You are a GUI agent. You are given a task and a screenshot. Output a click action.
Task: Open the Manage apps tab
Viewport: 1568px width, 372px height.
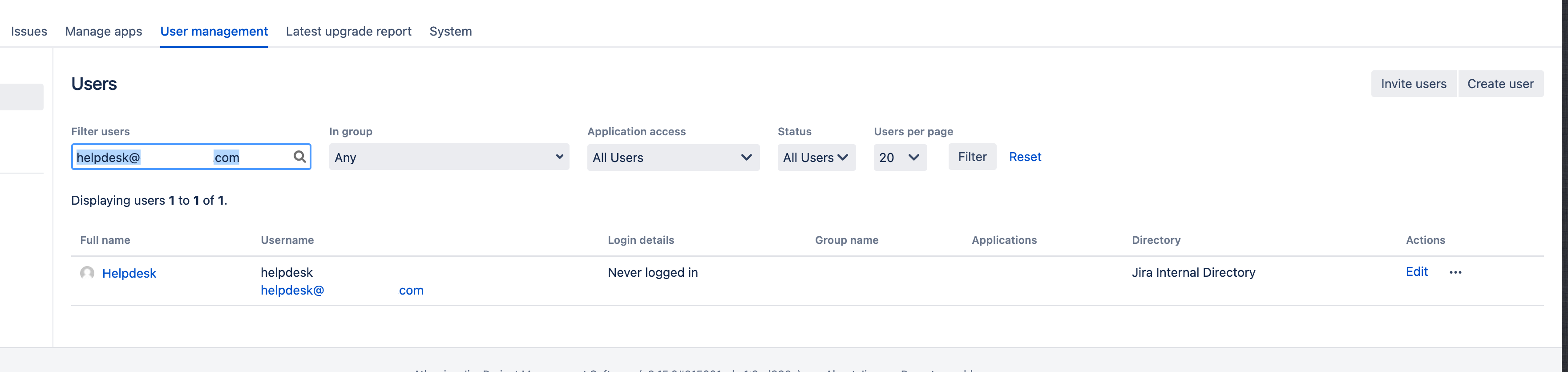click(104, 31)
